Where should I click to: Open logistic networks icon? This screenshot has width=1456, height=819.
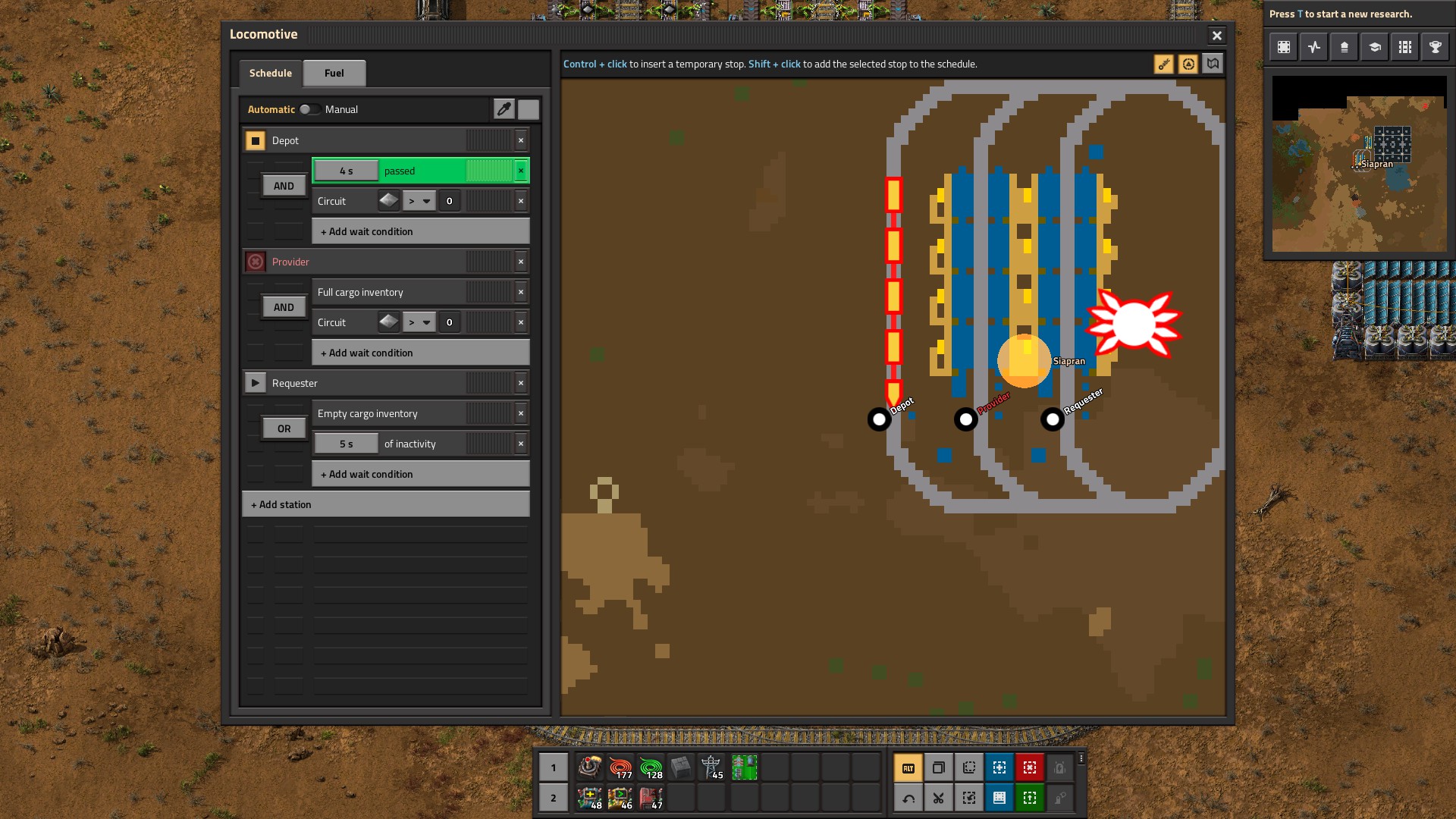coord(1345,47)
